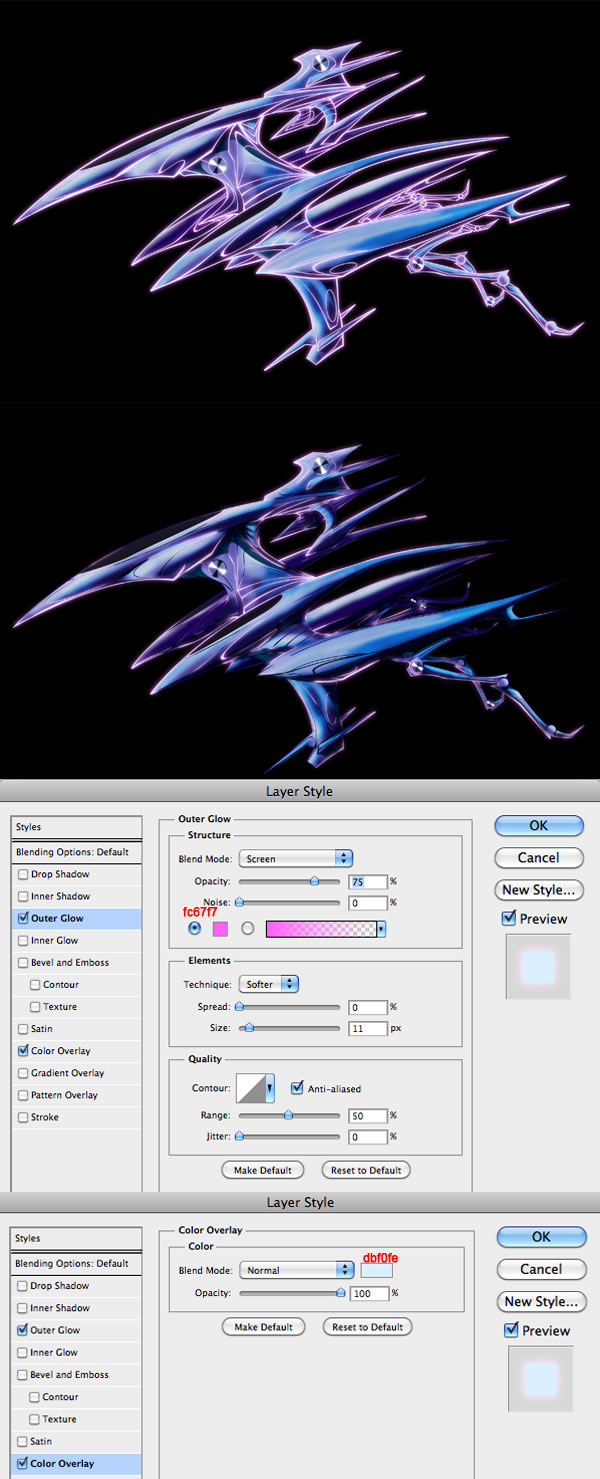Image resolution: width=600 pixels, height=1479 pixels.
Task: Select Blending Options: Default in the Color Overlay dialog
Action: pyautogui.click(x=78, y=1264)
